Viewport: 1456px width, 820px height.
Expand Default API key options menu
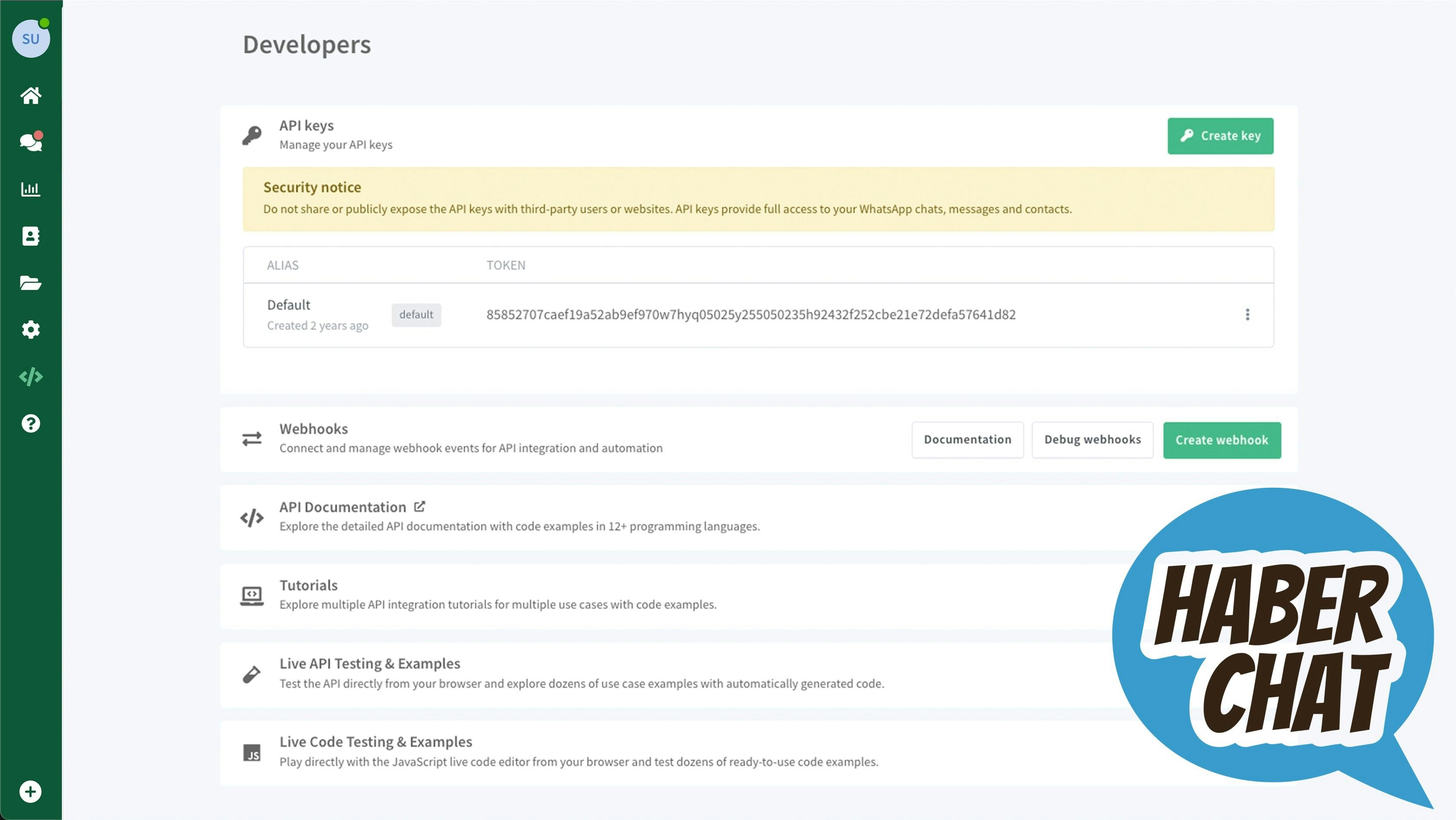point(1248,314)
